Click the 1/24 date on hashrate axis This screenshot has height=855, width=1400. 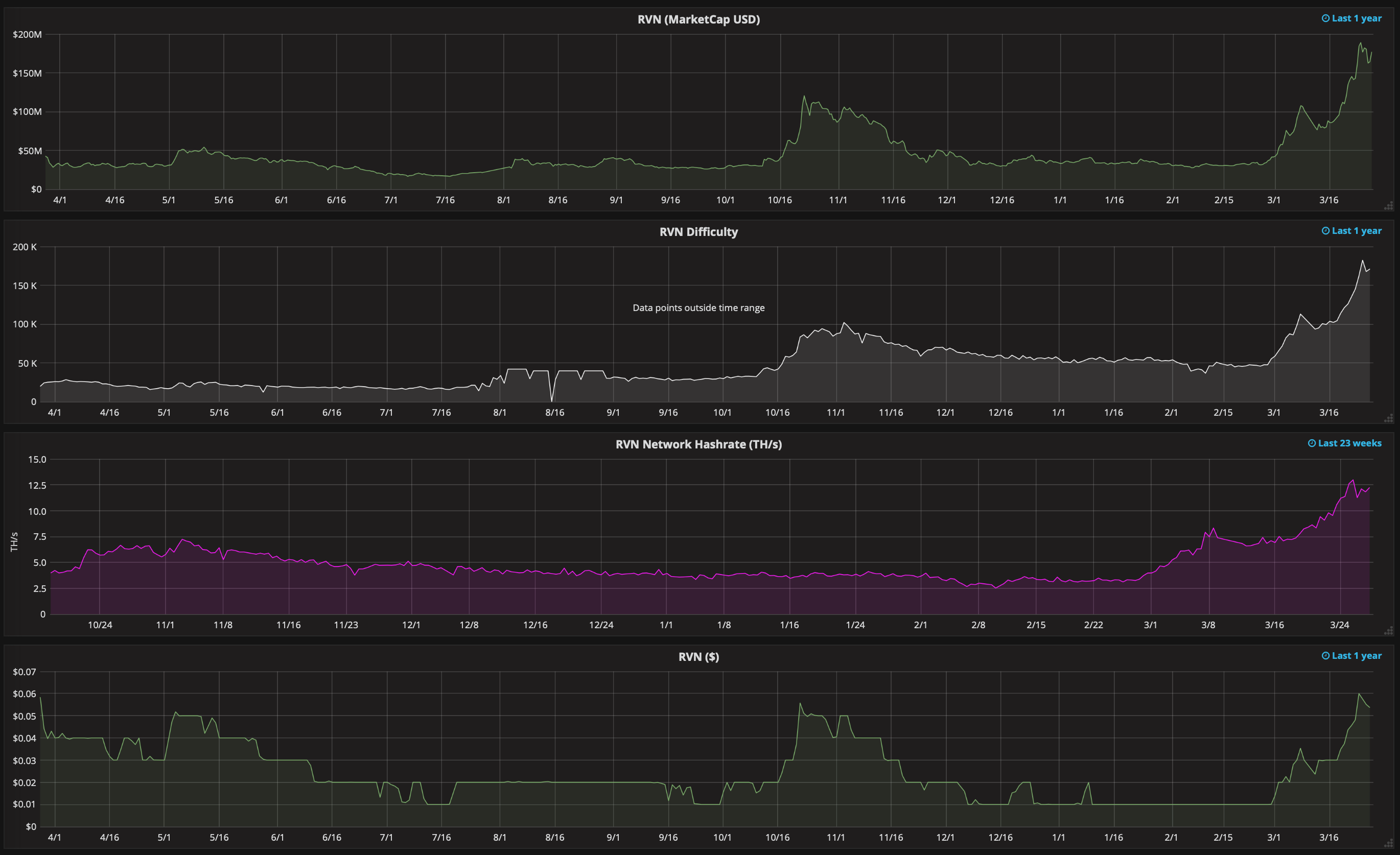pyautogui.click(x=855, y=625)
